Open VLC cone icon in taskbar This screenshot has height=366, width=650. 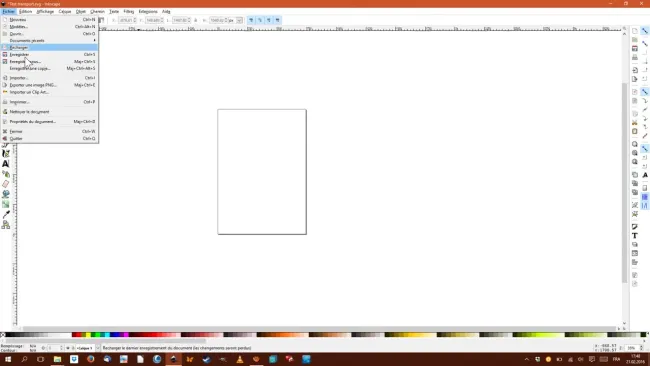click(x=240, y=359)
